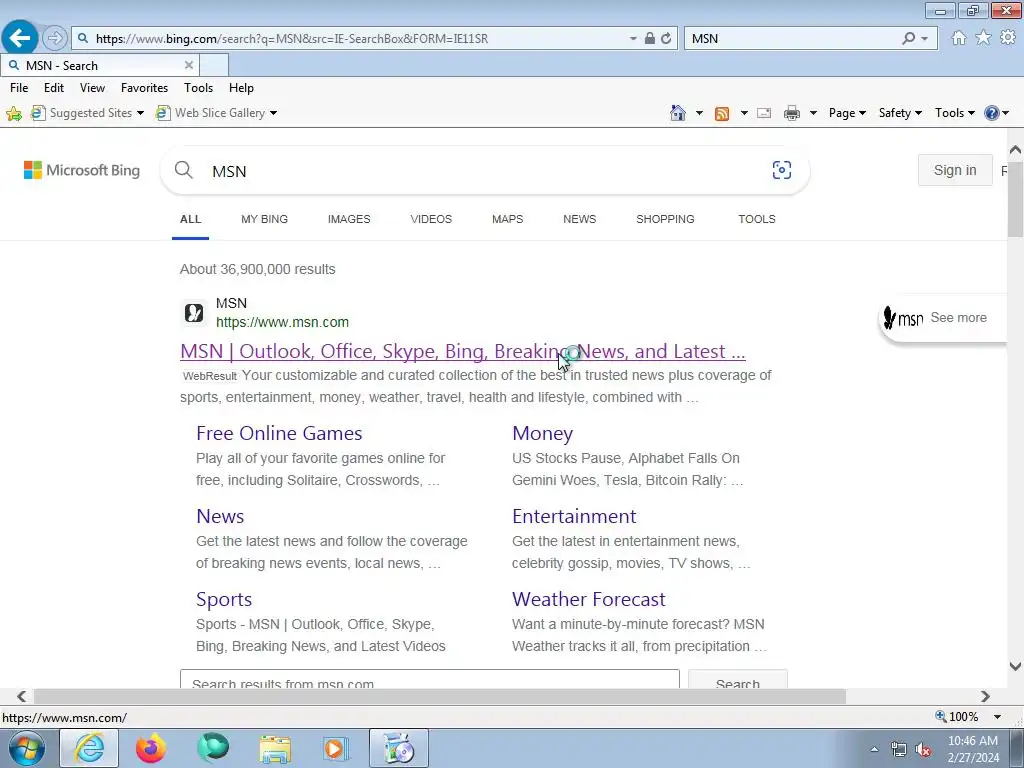
Task: Click the RSS feeds icon
Action: click(722, 114)
